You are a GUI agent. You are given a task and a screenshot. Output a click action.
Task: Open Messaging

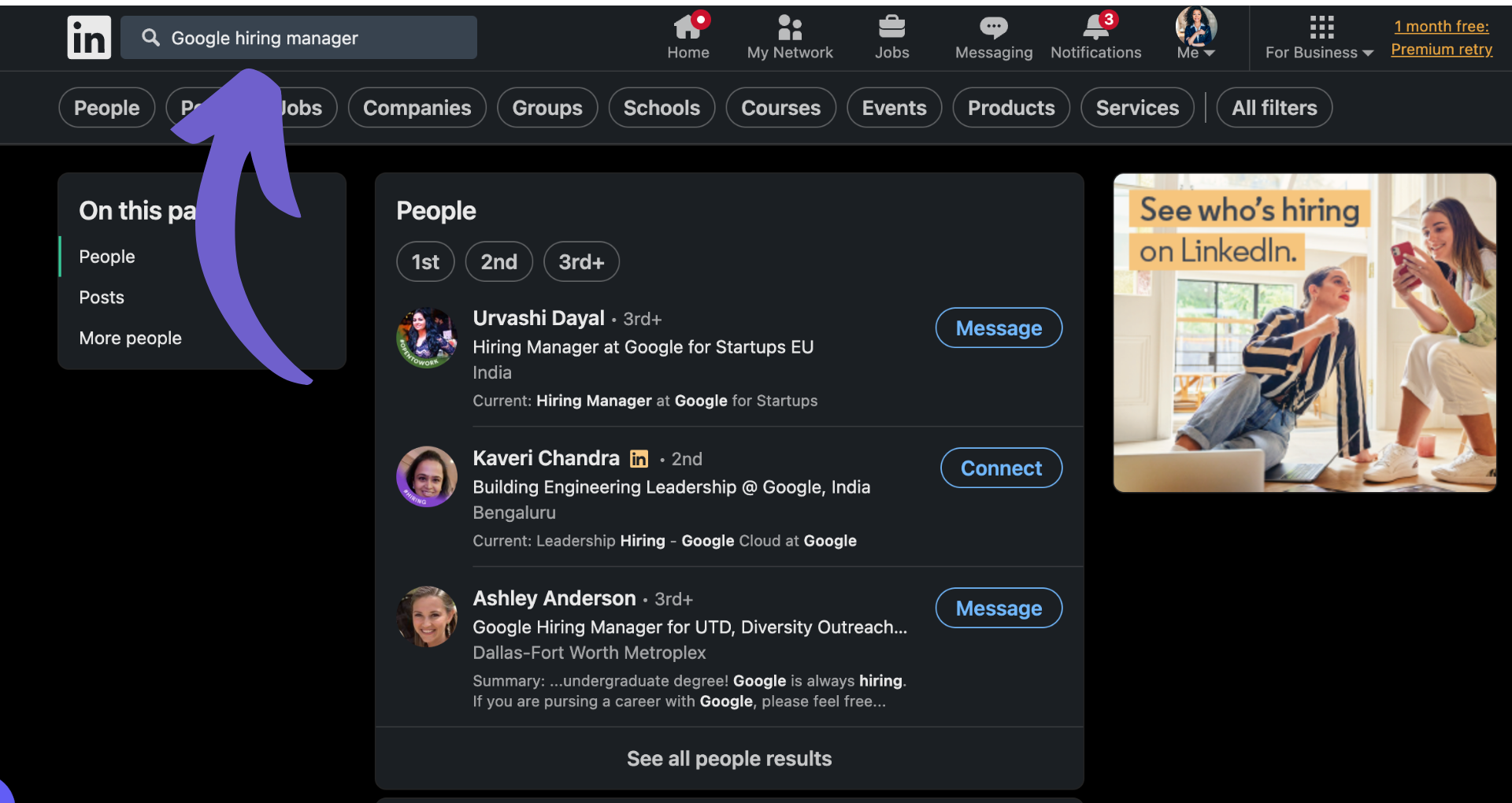(992, 28)
